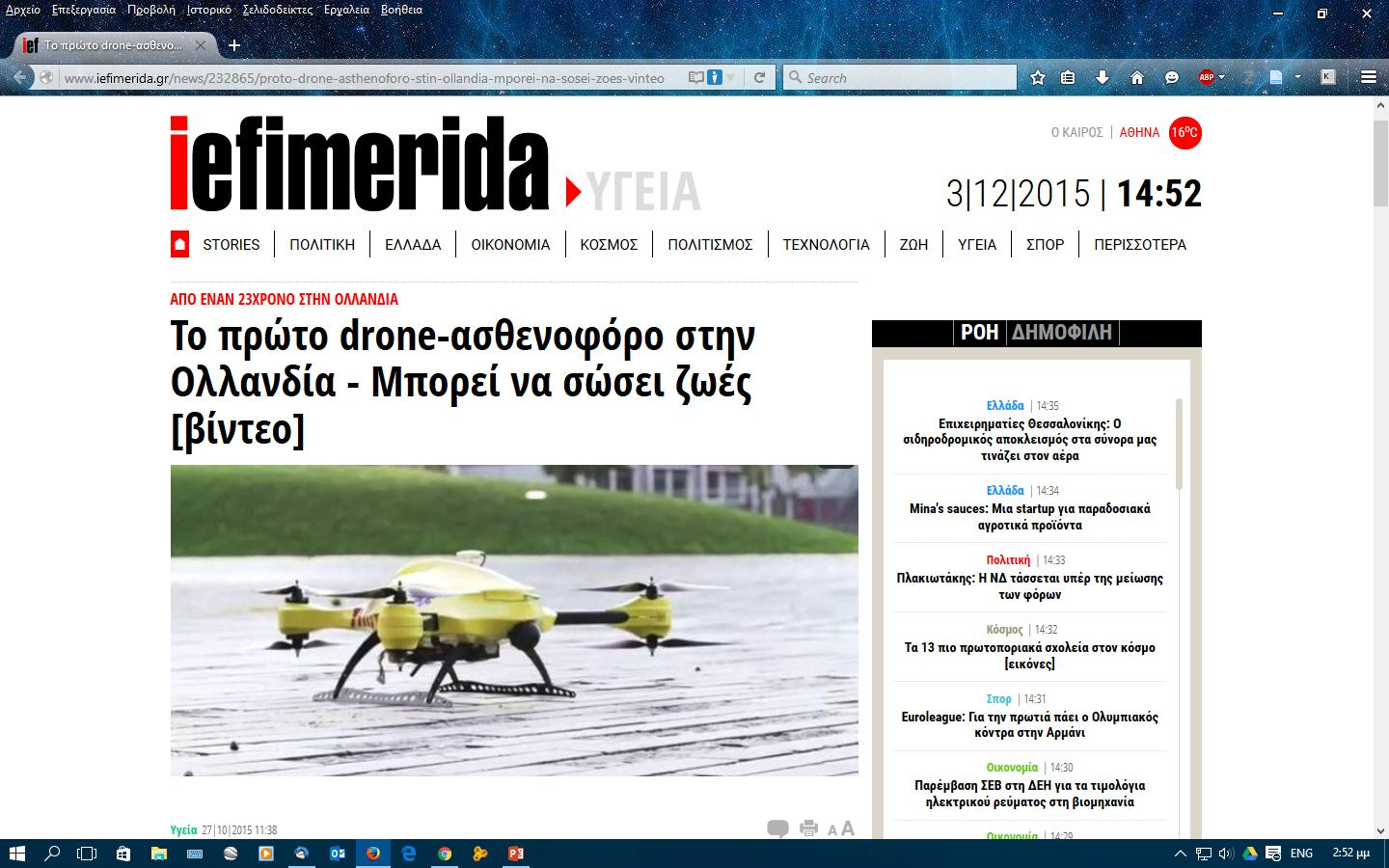Viewport: 1389px width, 868px height.
Task: Open the Προβολή menu
Action: point(151,10)
